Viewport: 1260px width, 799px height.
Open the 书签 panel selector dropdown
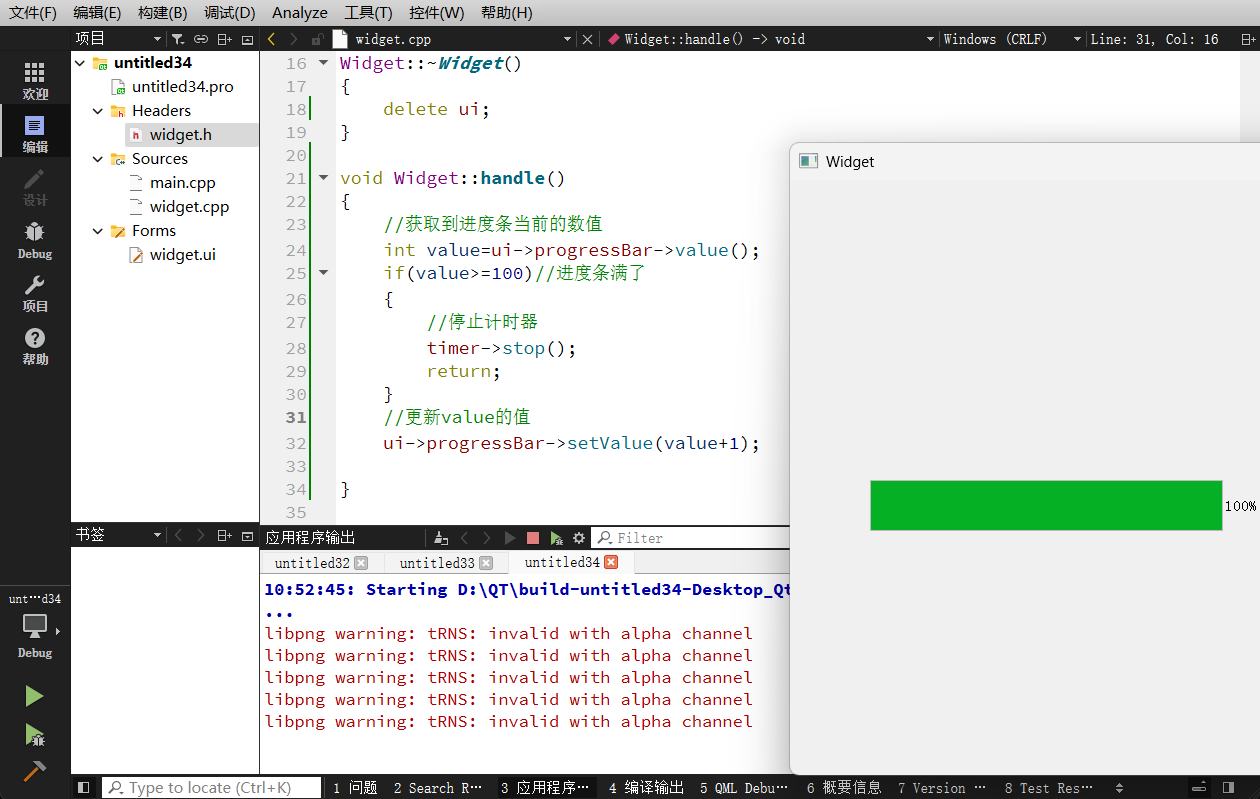(117, 536)
